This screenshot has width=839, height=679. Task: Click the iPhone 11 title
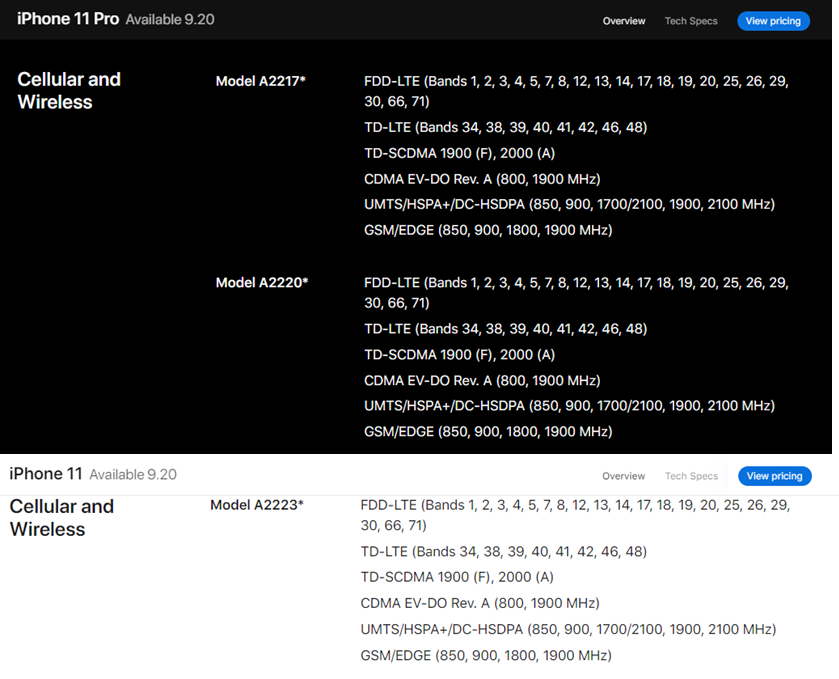pyautogui.click(x=46, y=474)
